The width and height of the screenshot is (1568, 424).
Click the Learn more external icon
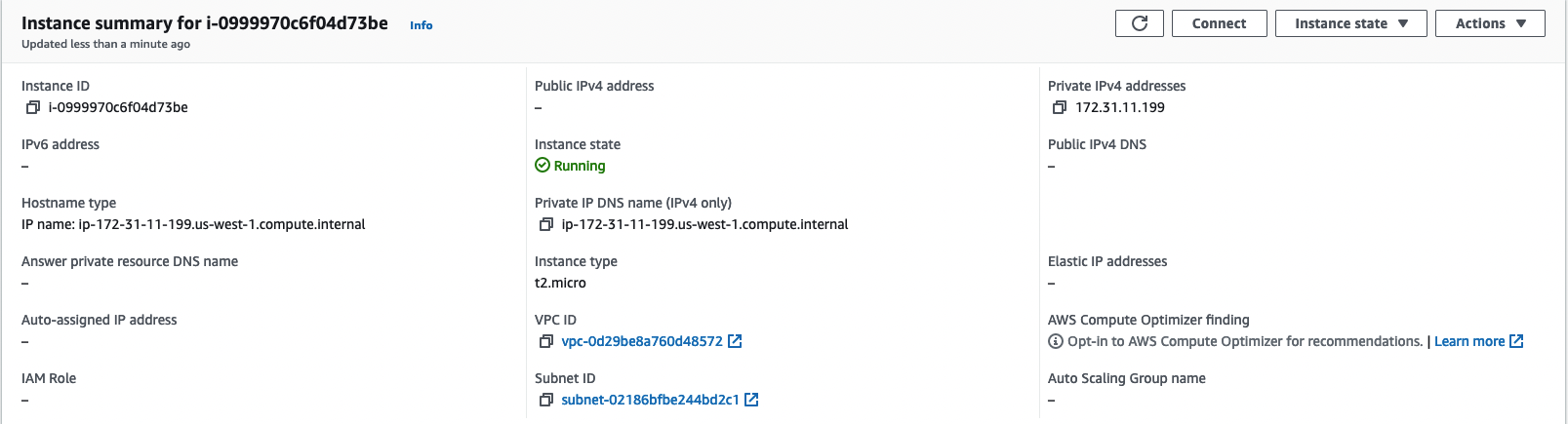pyautogui.click(x=1516, y=341)
